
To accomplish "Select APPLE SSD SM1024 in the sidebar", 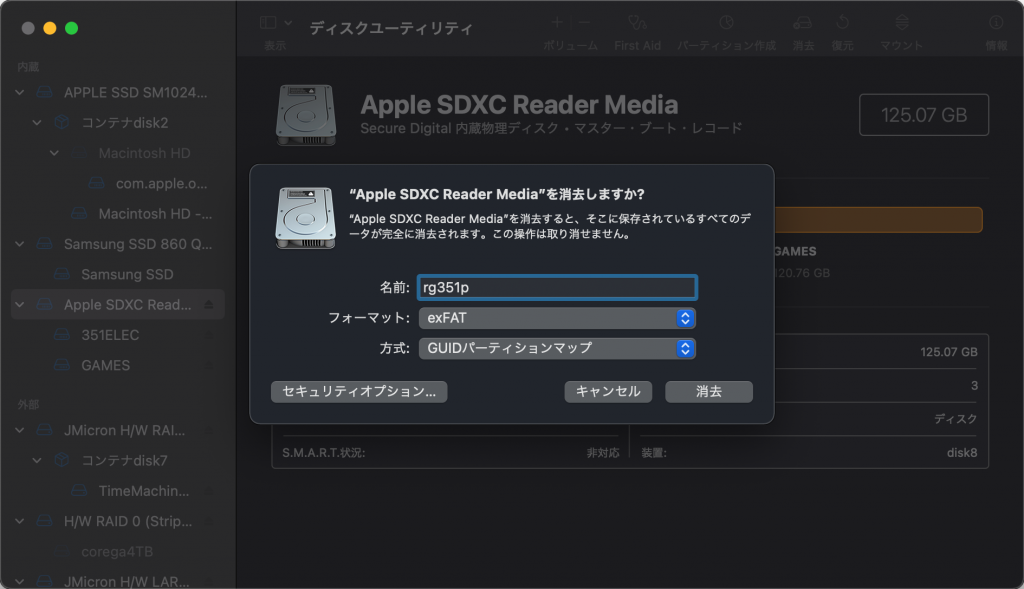I will [135, 93].
